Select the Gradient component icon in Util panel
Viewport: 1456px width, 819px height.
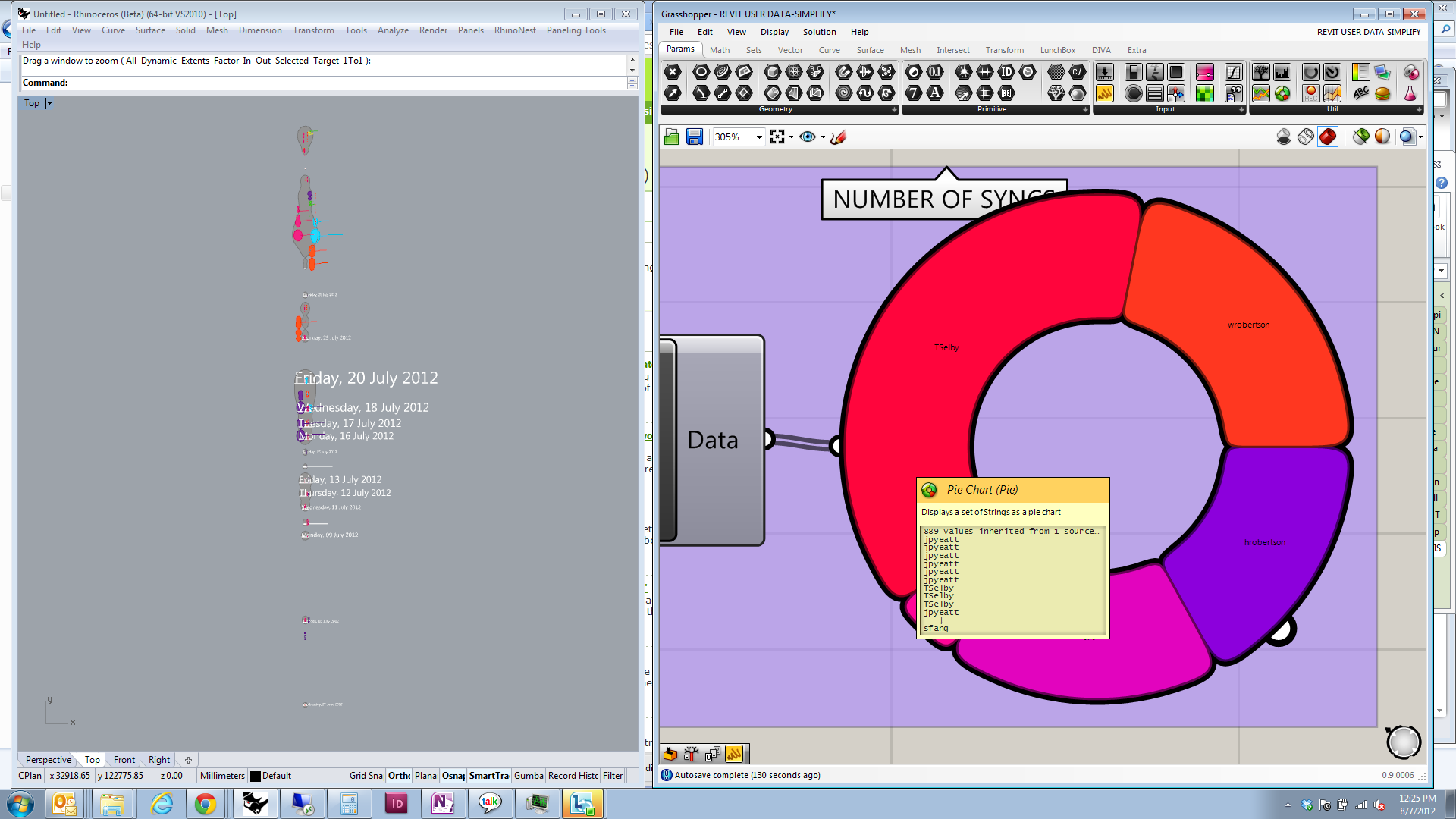point(1360,72)
